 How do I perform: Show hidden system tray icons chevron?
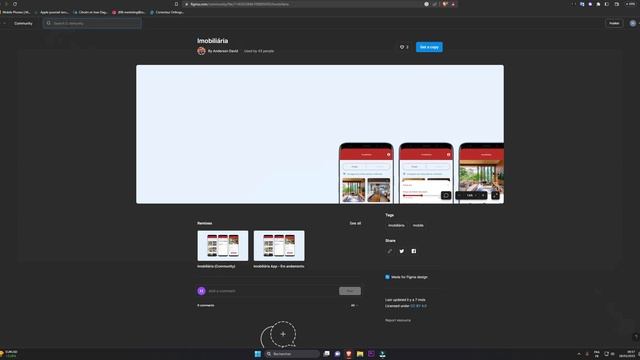point(579,354)
